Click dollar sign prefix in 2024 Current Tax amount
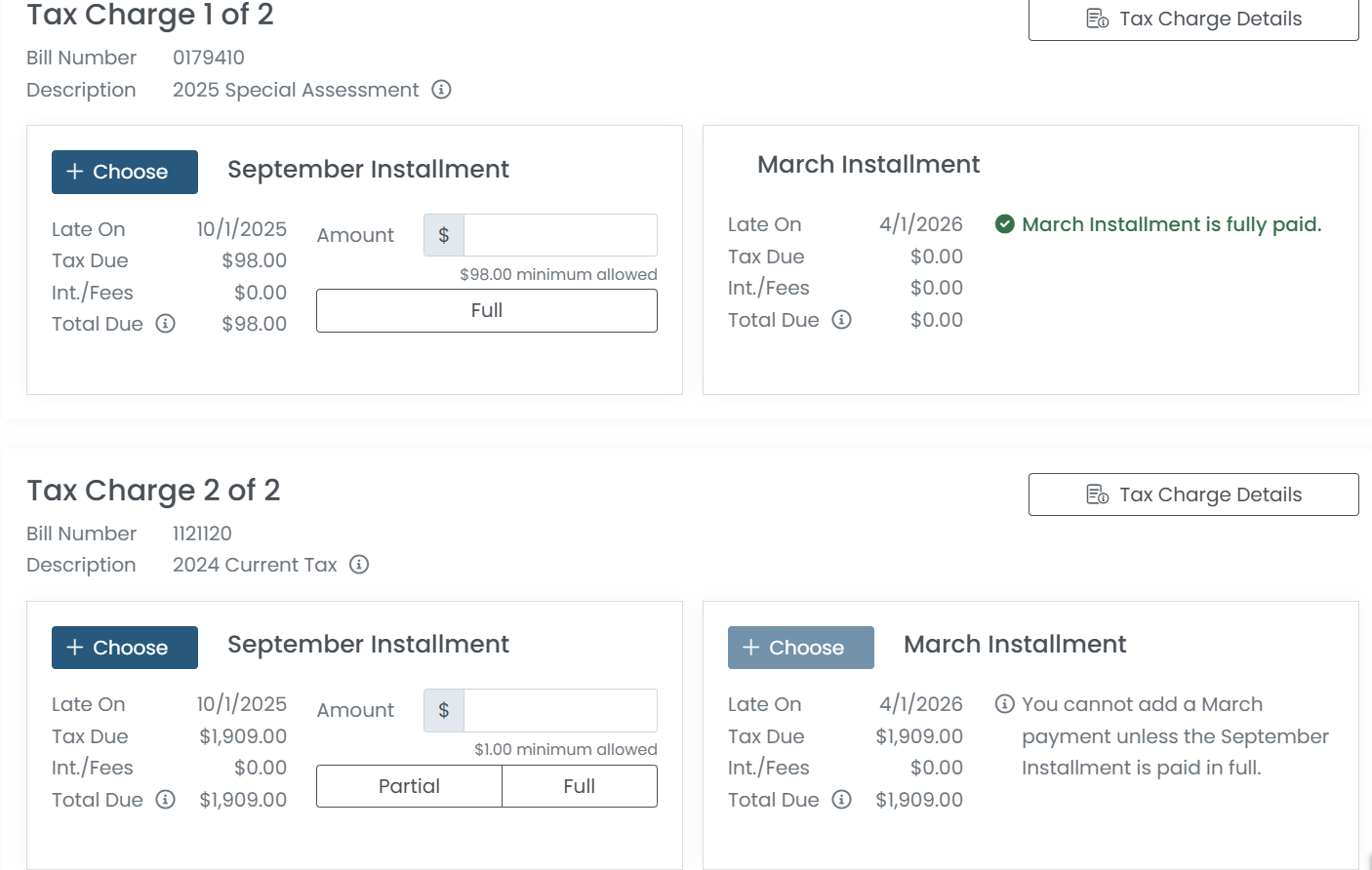The image size is (1372, 870). coord(444,710)
